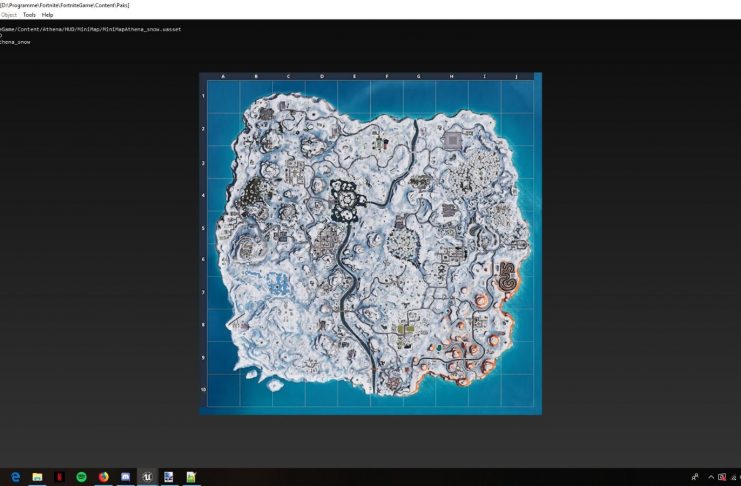Image resolution: width=741 pixels, height=486 pixels.
Task: Switch to Firefox in the taskbar
Action: (103, 477)
